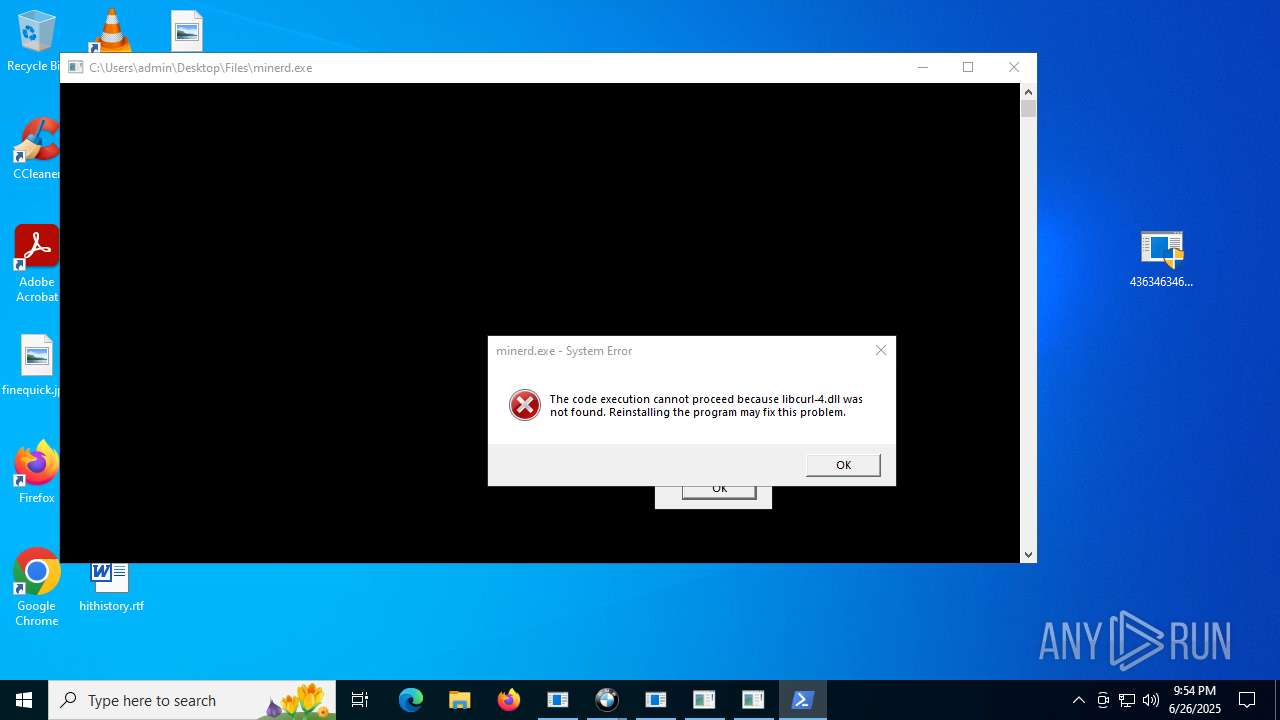Click console scrollbar up arrow
Viewport: 1280px width, 720px height.
coord(1028,92)
